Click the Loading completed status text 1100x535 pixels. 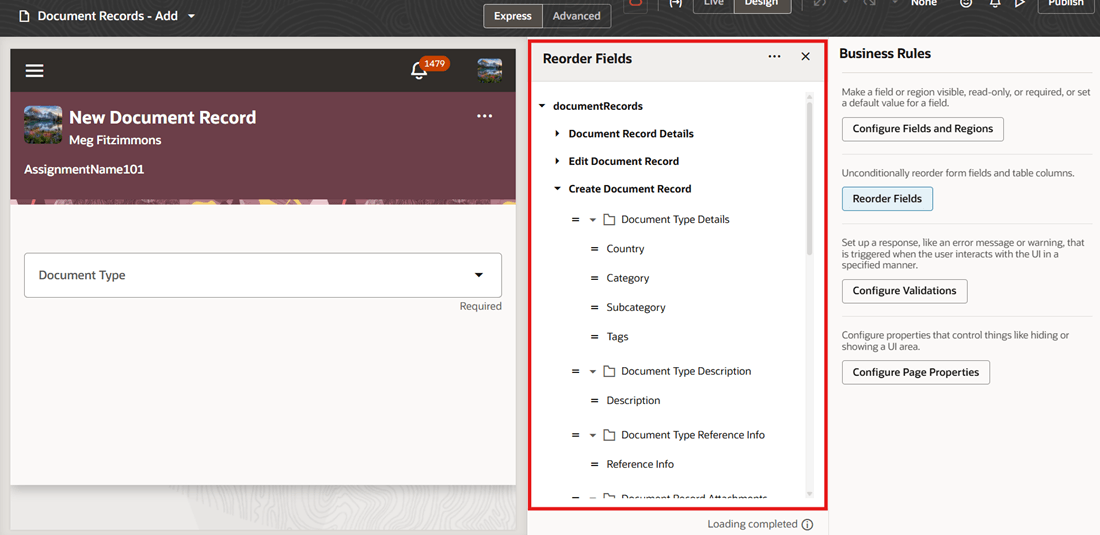(752, 524)
